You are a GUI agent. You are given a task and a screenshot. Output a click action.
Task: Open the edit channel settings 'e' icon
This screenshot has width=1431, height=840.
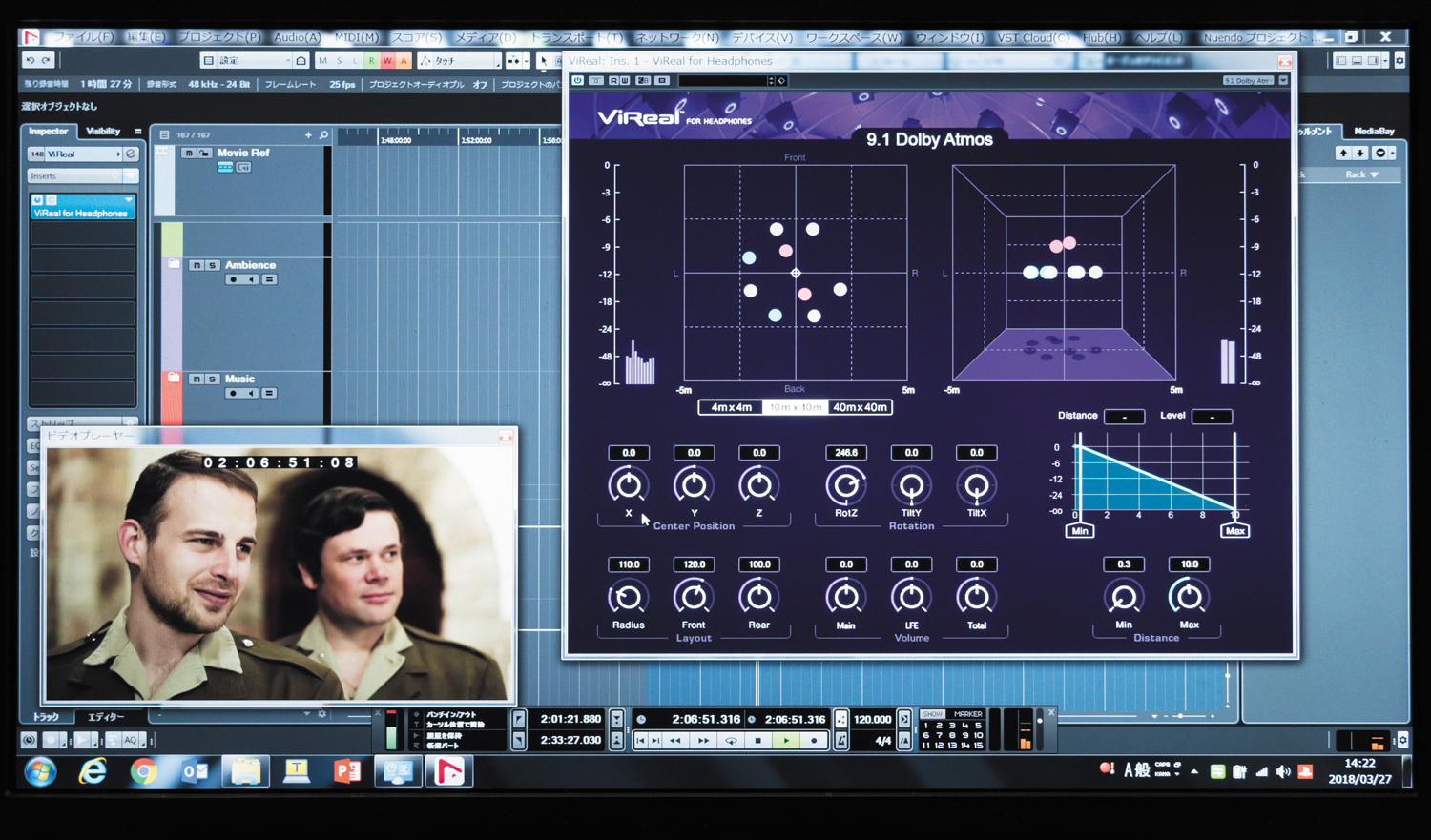pos(131,154)
